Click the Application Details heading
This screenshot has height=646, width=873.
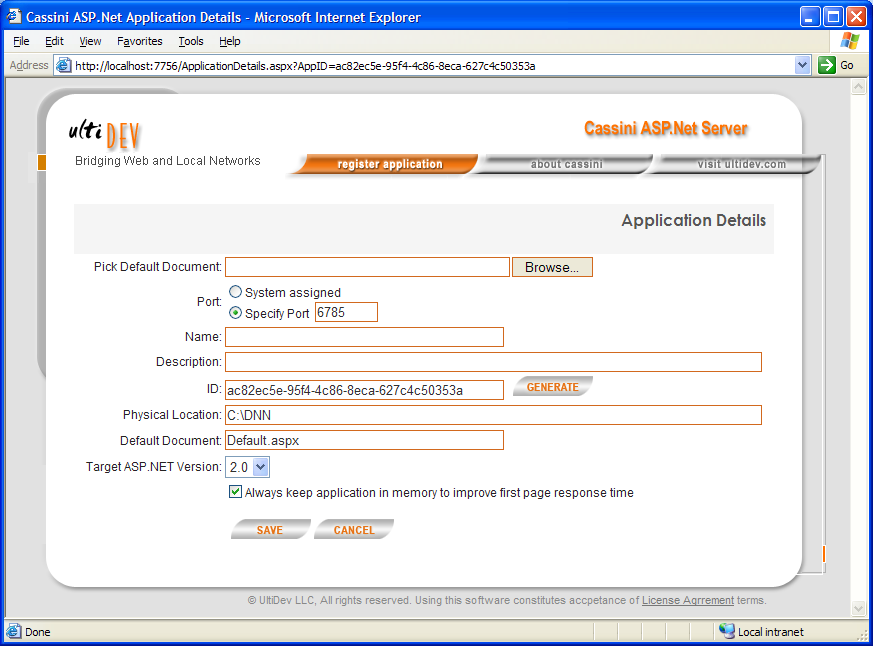(694, 221)
